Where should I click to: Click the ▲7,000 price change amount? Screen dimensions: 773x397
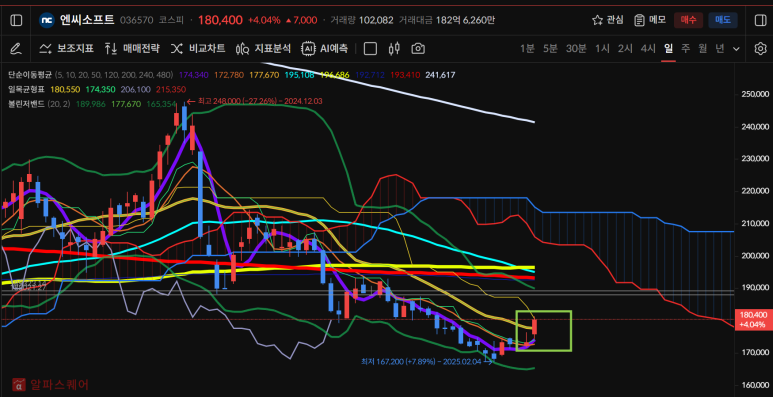pos(302,20)
